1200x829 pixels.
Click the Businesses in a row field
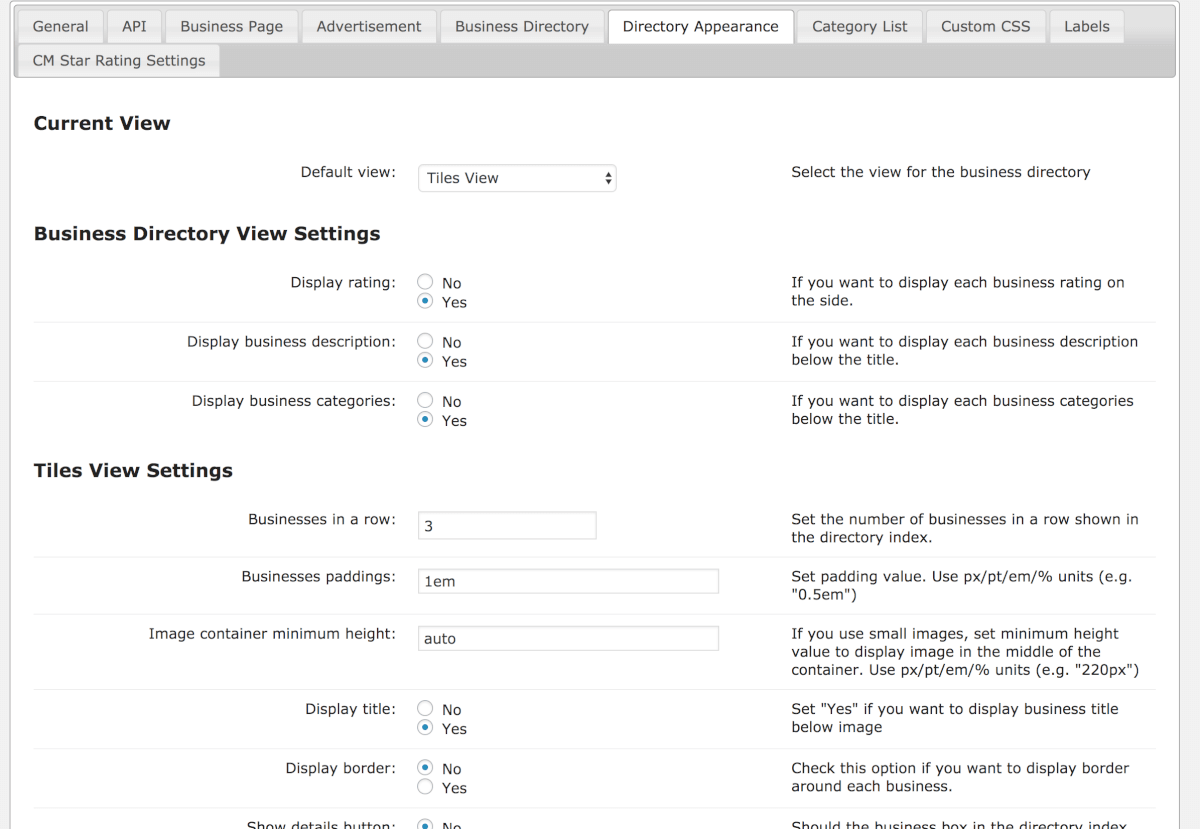(x=506, y=525)
